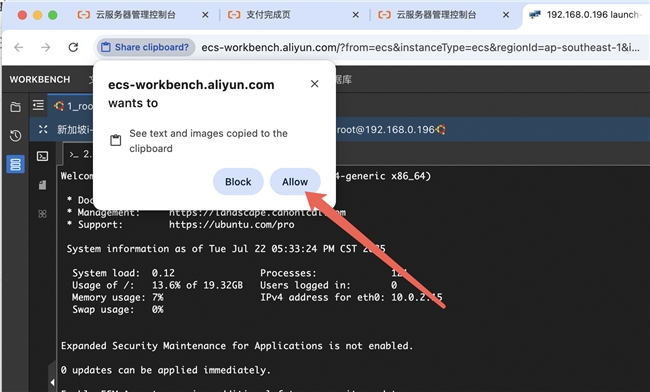The height and width of the screenshot is (392, 650).
Task: Open the grid apps panel icon
Action: (x=42, y=214)
